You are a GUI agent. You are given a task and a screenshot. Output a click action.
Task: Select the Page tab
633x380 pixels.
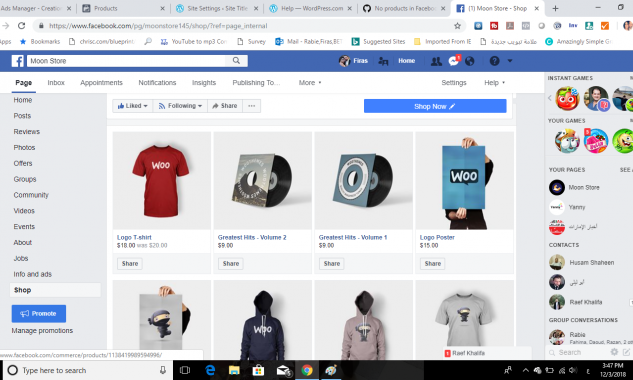click(23, 83)
